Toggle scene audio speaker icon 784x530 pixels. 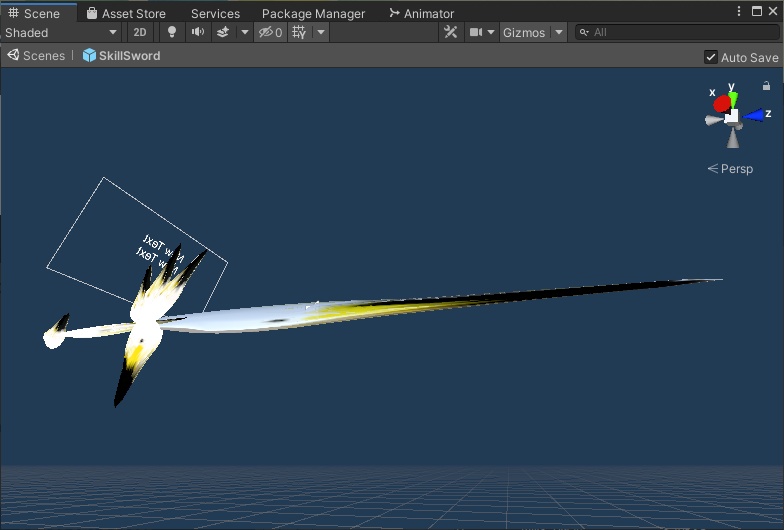click(x=198, y=32)
